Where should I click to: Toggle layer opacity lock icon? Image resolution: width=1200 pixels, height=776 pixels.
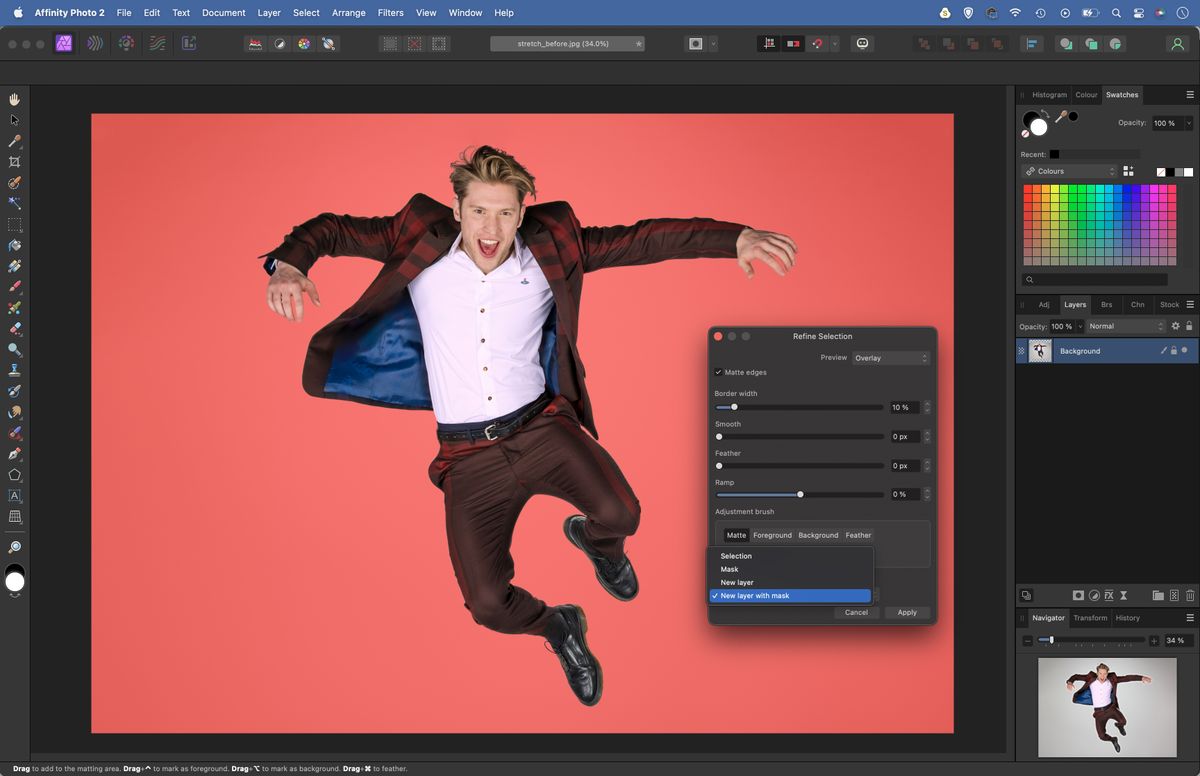click(x=1189, y=326)
